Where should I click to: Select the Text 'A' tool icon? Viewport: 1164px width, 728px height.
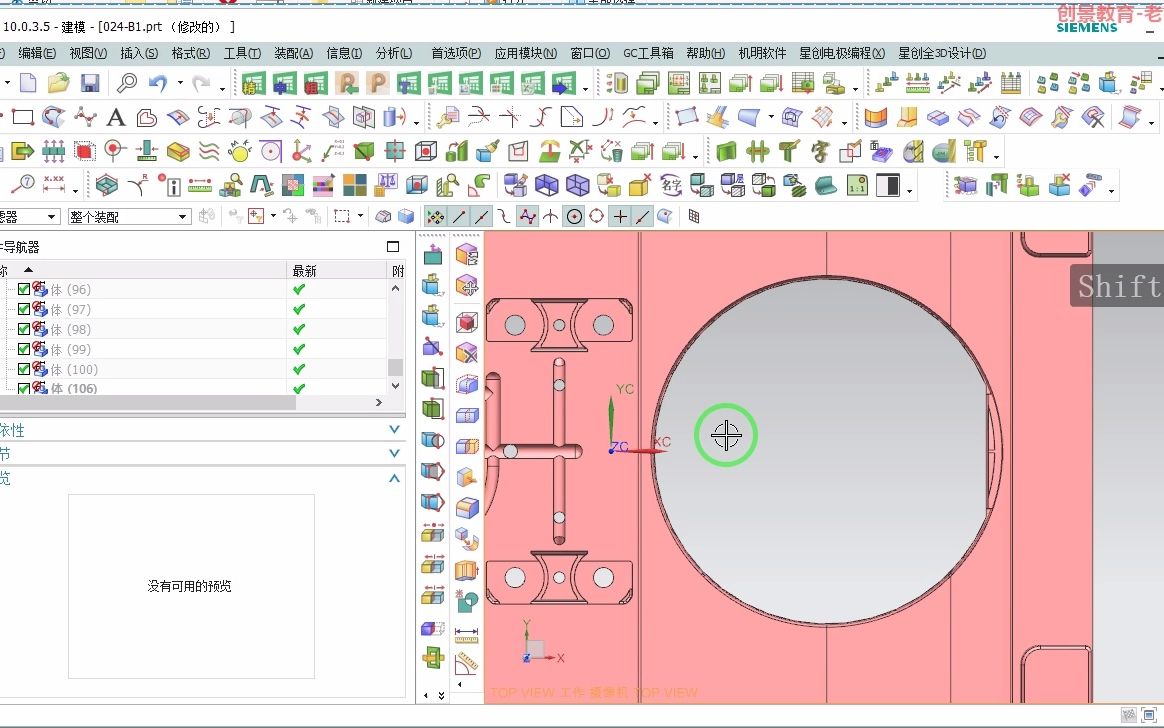[115, 117]
